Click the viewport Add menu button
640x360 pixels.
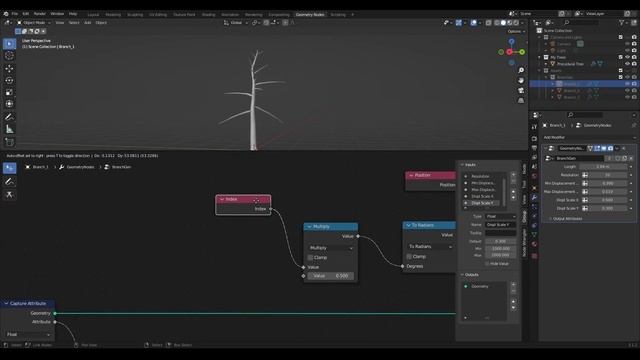[x=87, y=23]
